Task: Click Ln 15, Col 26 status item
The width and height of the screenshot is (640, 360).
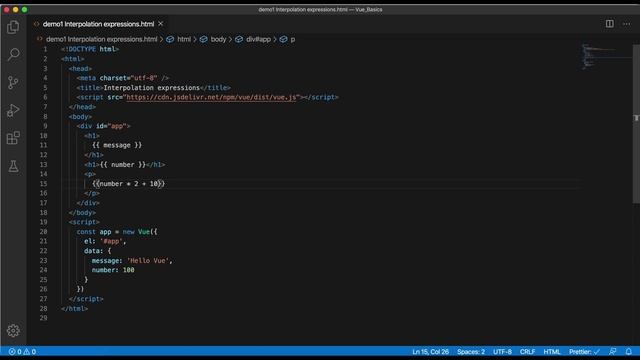Action: click(430, 352)
